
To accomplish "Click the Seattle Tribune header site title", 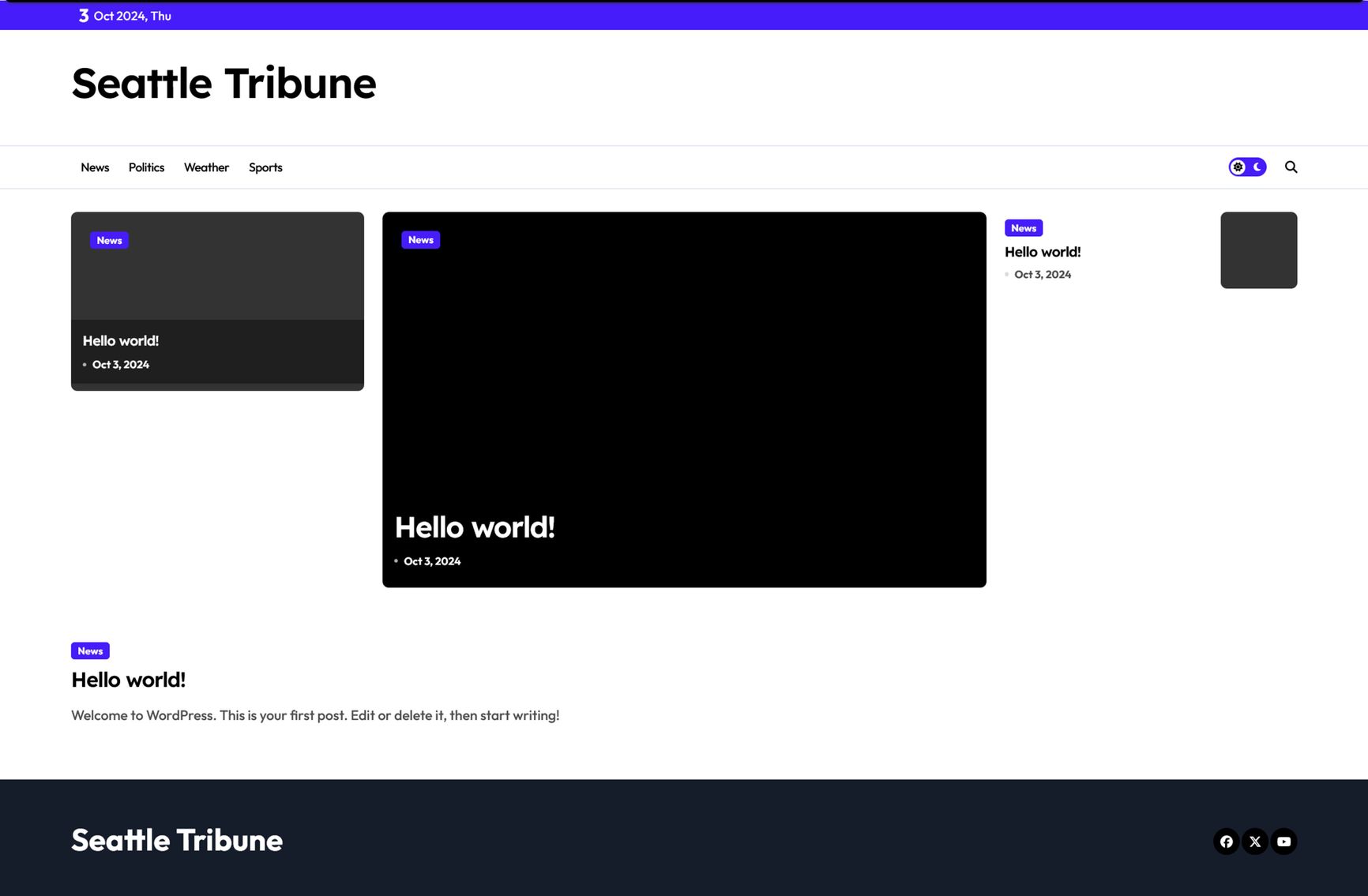I will pyautogui.click(x=224, y=84).
